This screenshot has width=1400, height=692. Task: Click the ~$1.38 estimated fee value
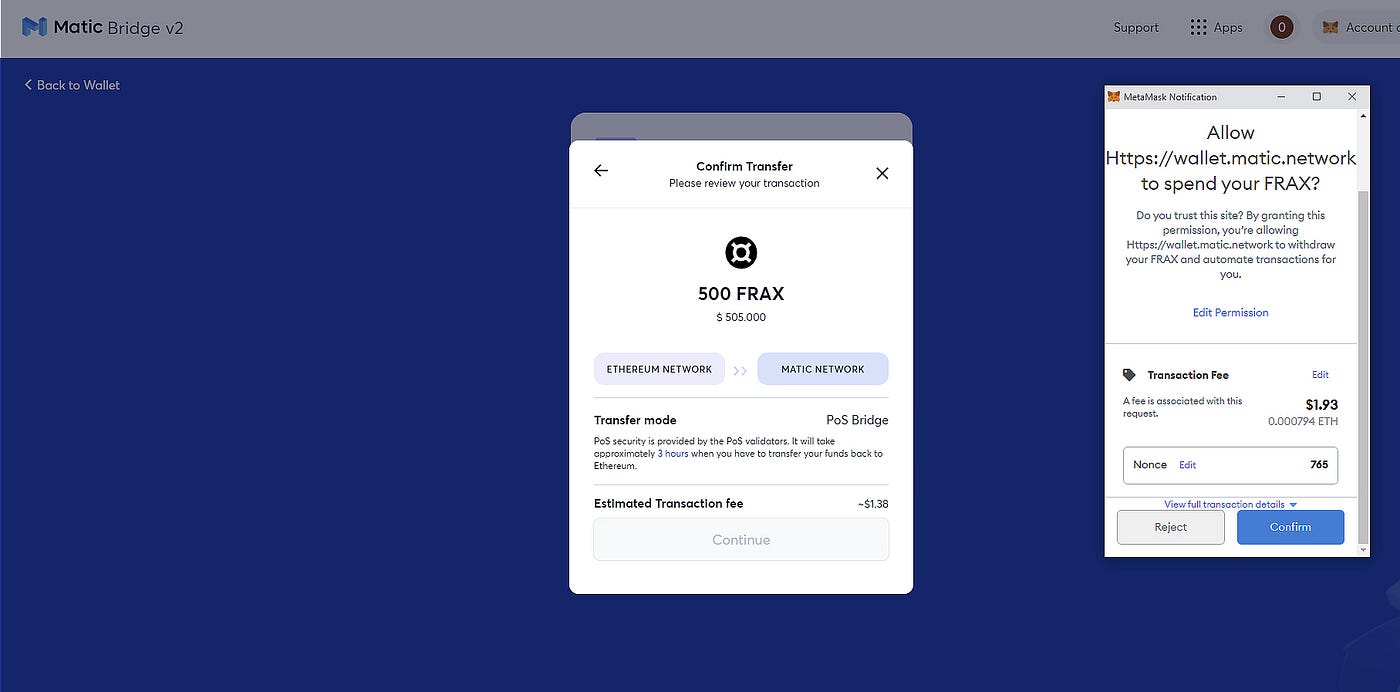[x=873, y=504]
